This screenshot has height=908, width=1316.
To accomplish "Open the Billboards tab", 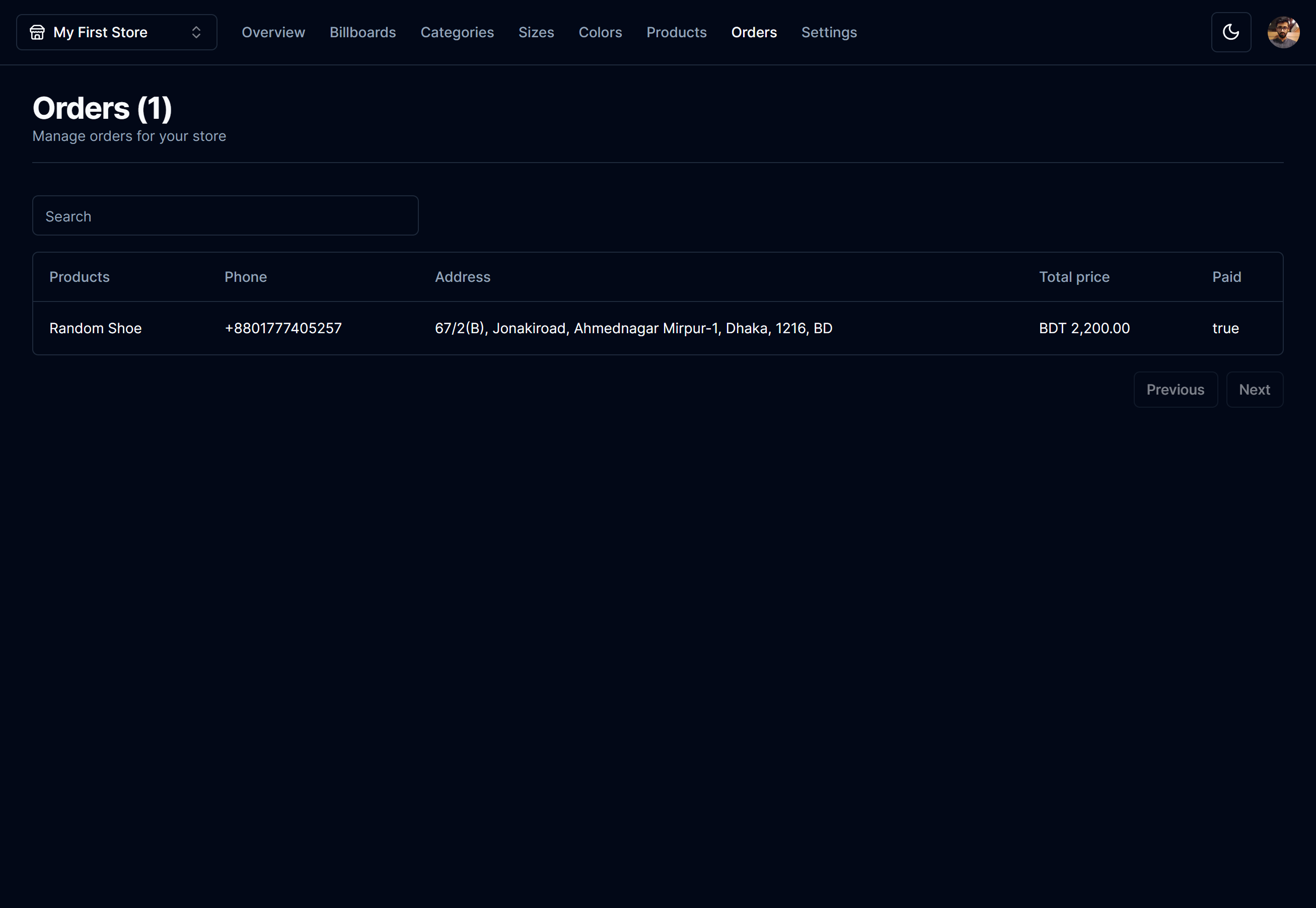I will click(x=362, y=32).
